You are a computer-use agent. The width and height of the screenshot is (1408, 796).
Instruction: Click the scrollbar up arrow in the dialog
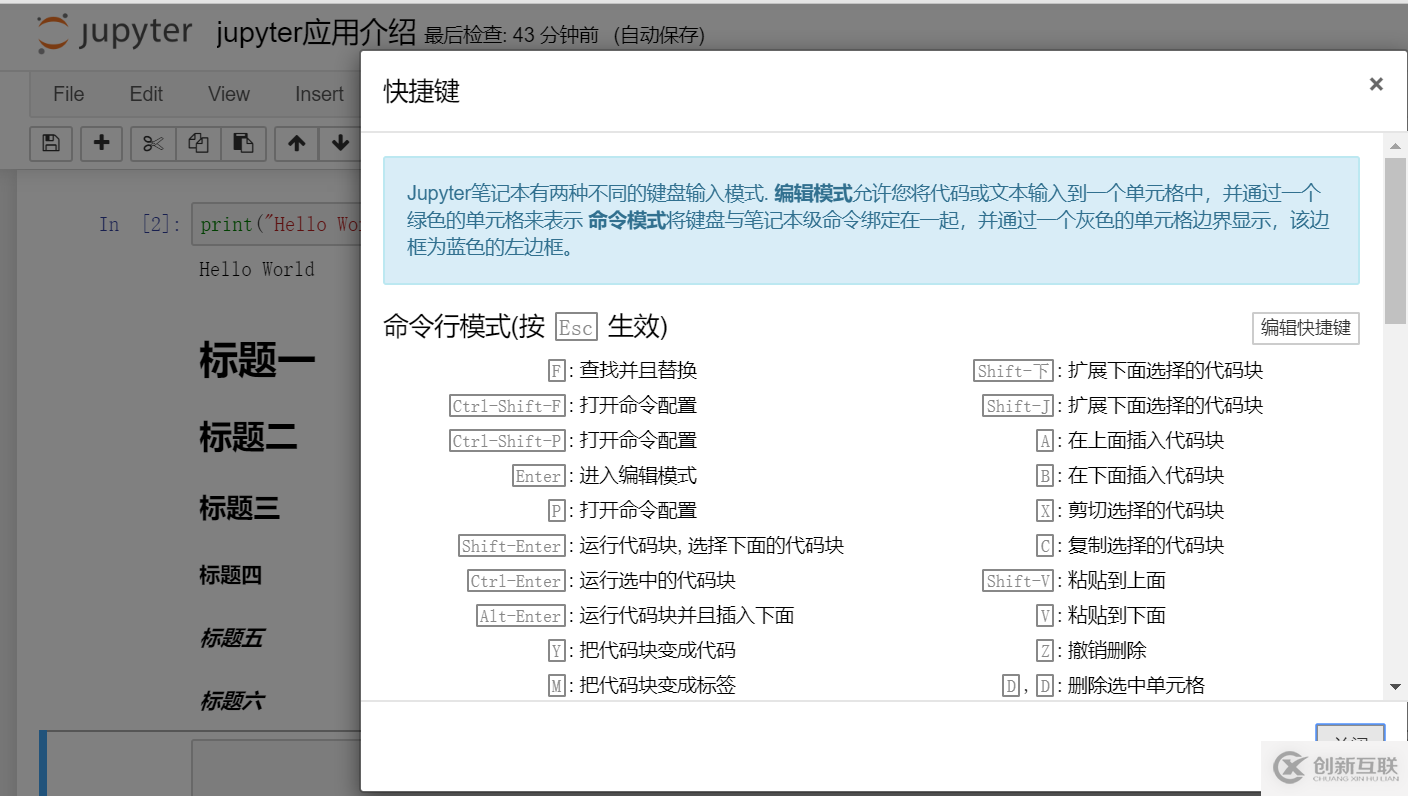click(x=1395, y=146)
